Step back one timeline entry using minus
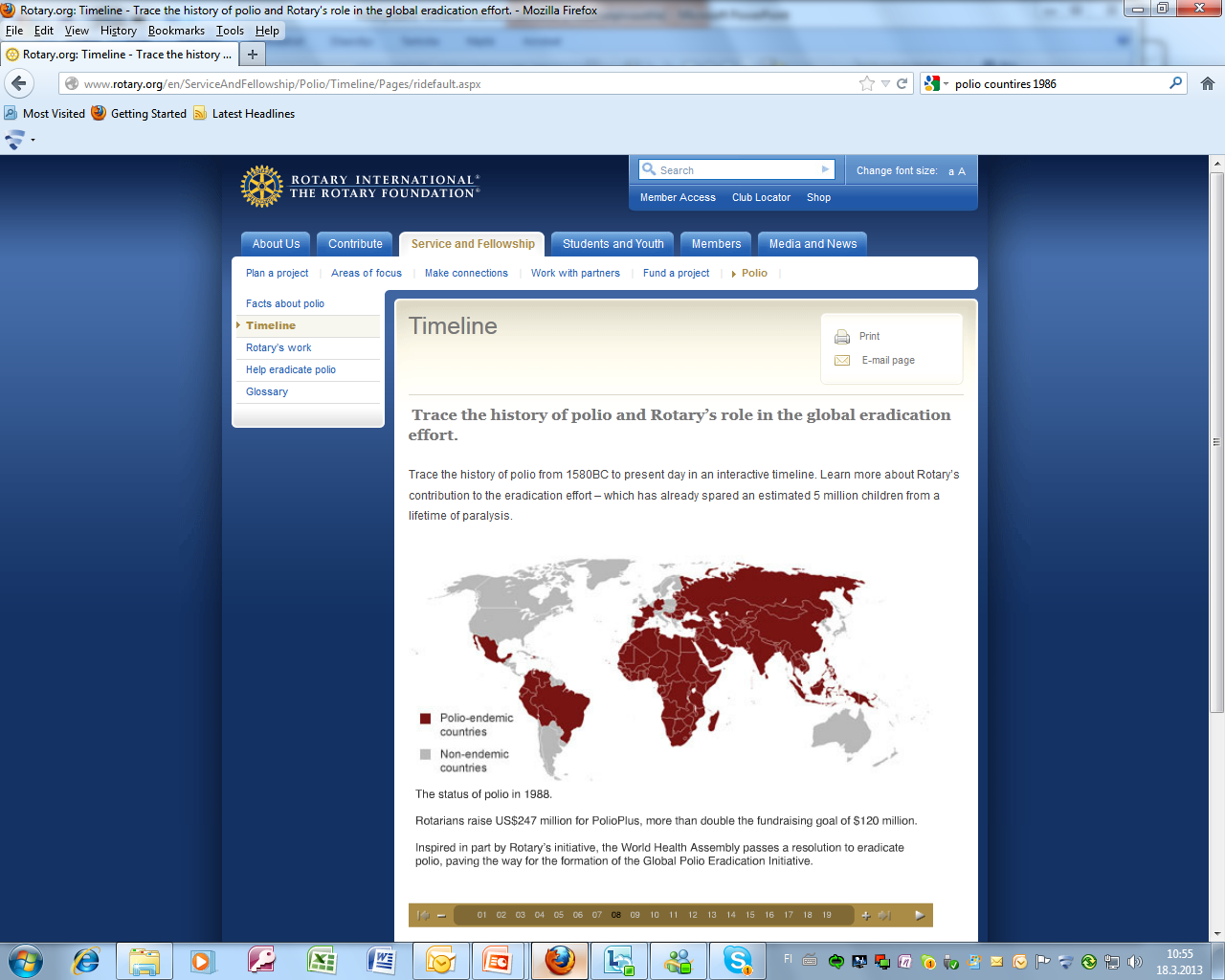 point(441,916)
